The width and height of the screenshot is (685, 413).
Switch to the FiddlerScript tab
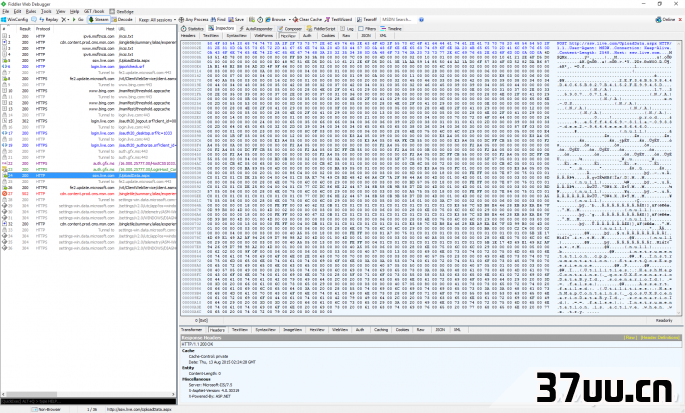coord(321,28)
